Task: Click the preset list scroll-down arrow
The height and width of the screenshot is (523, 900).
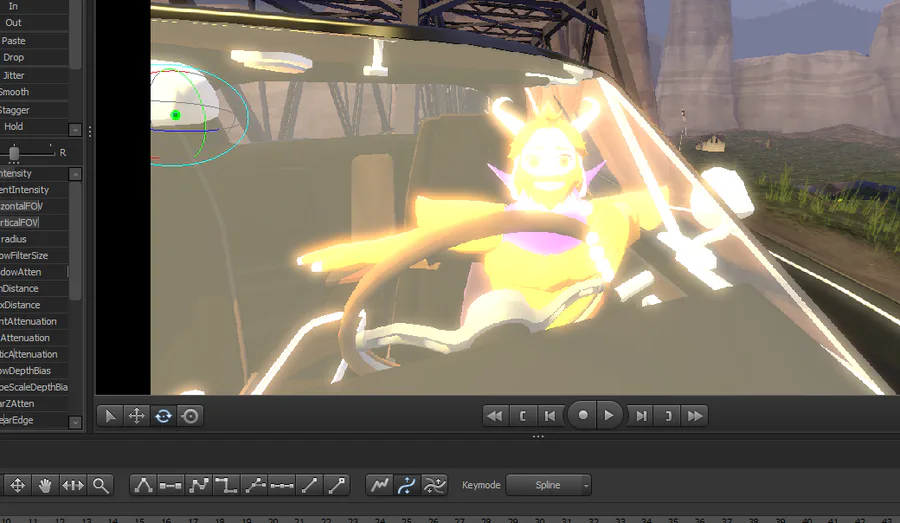Action: (x=75, y=130)
